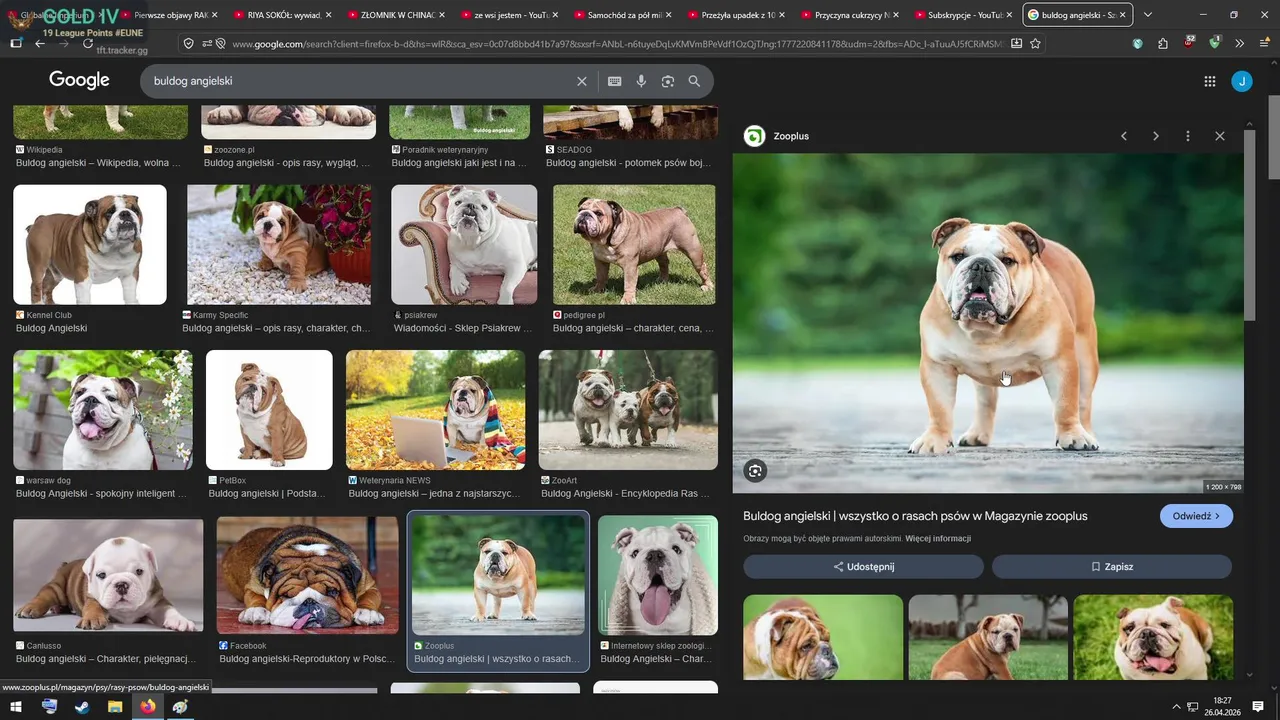Open the PetBox sitting bulldog thumbnail

(269, 410)
